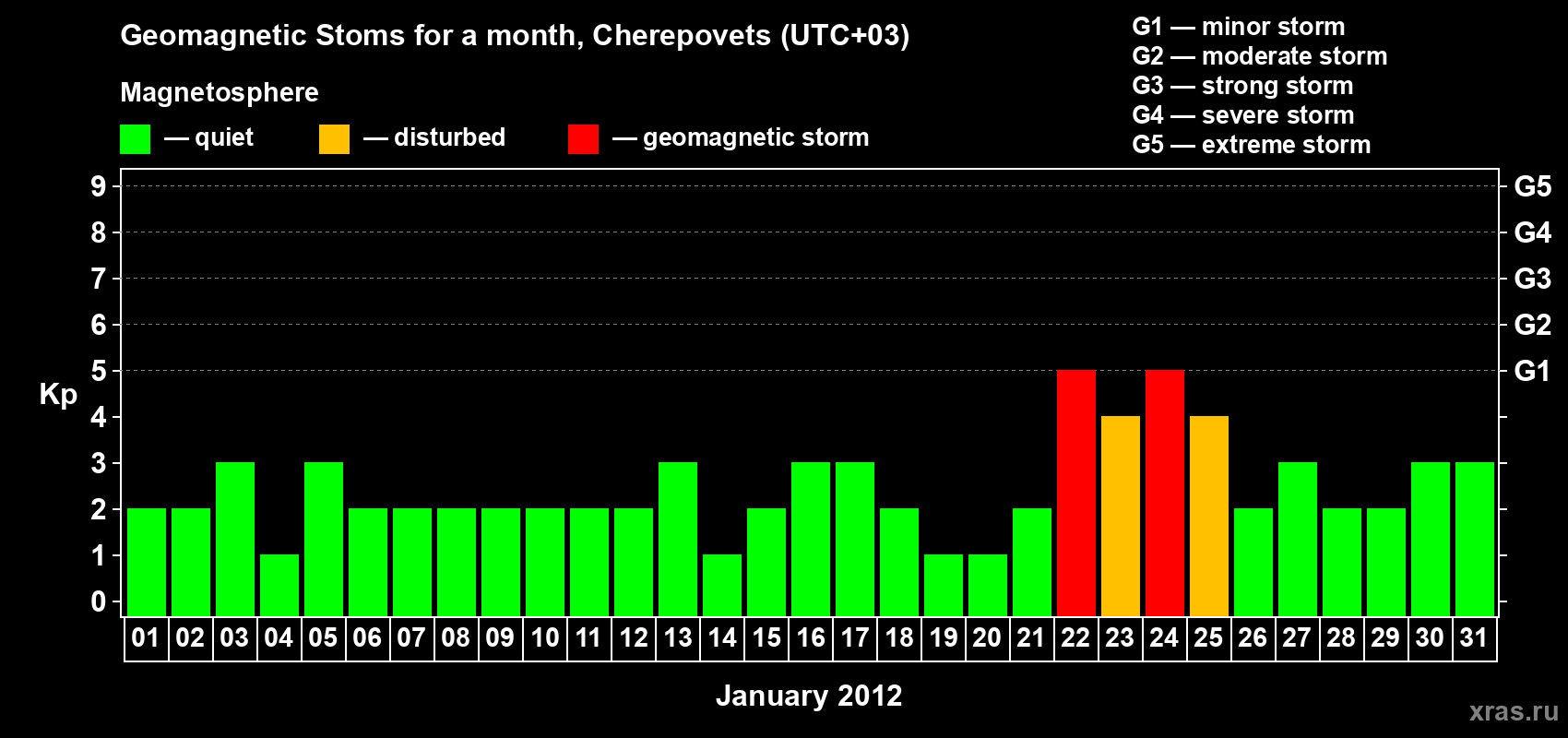Click the 'G4 — severe storm' legend line
The width and height of the screenshot is (1568, 738).
point(1243,115)
